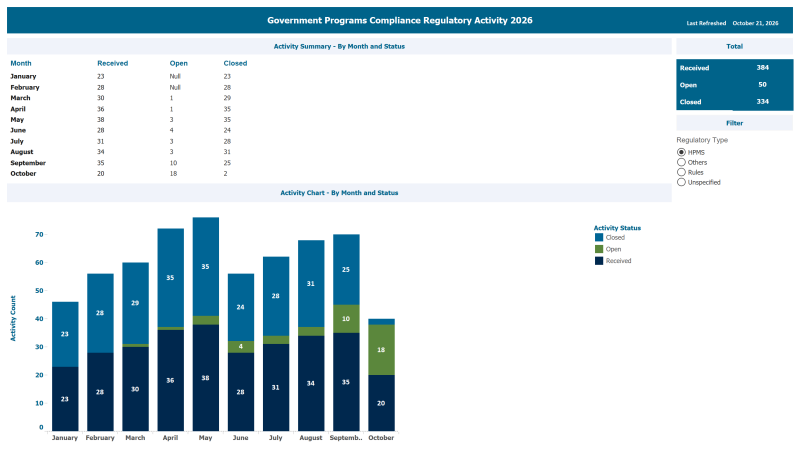The width and height of the screenshot is (800, 450).
Task: Click January's Received bar segment
Action: (65, 399)
